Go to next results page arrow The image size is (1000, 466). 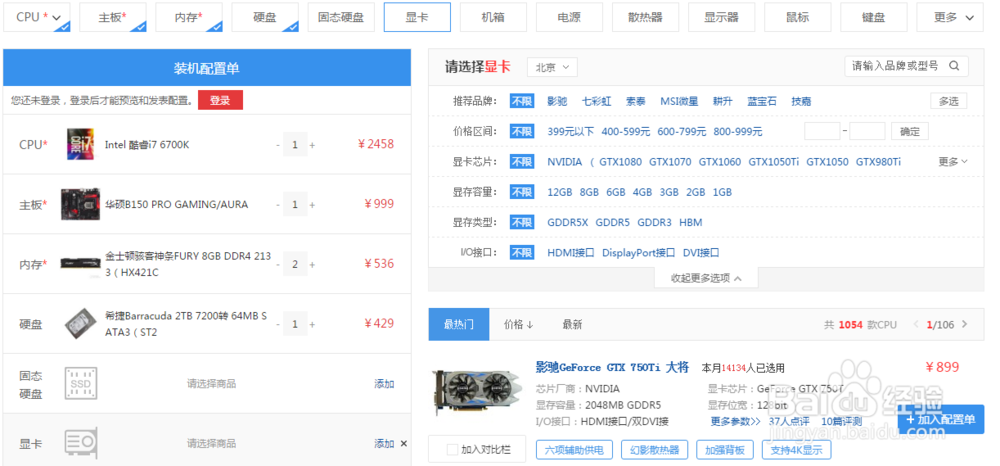(x=964, y=324)
